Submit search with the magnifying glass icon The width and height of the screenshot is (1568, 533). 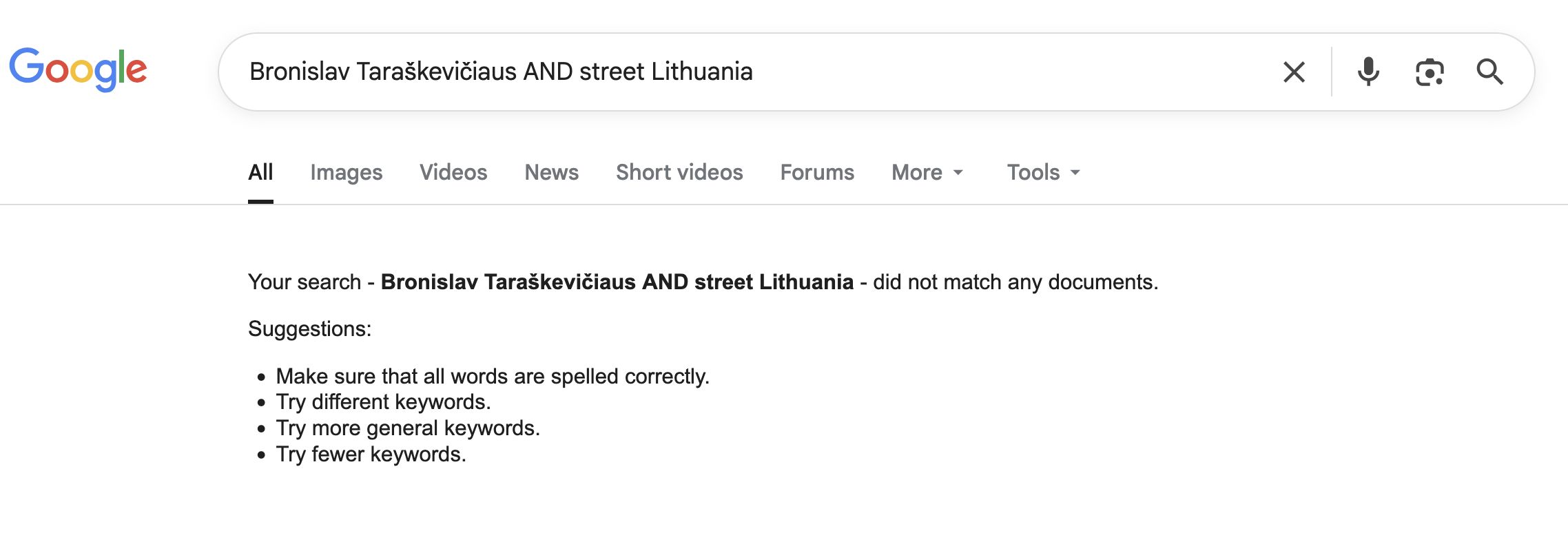tap(1489, 72)
